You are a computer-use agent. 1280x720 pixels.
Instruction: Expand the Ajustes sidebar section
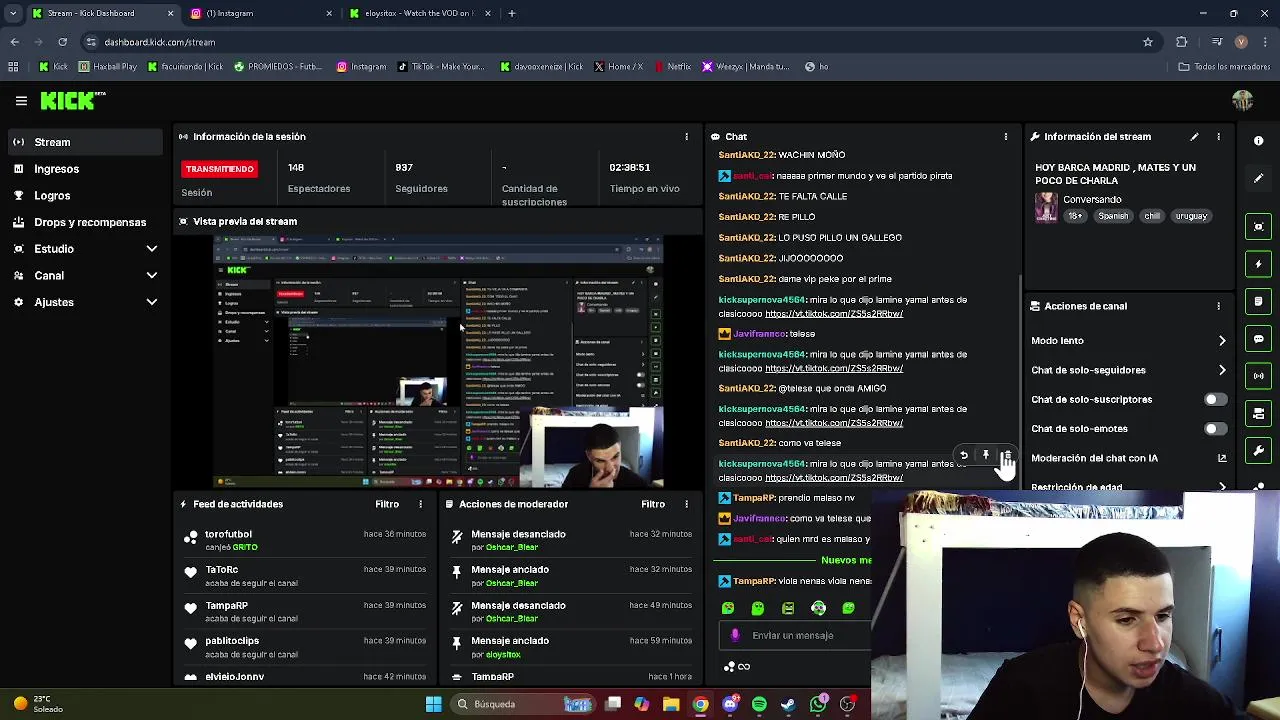pyautogui.click(x=152, y=302)
